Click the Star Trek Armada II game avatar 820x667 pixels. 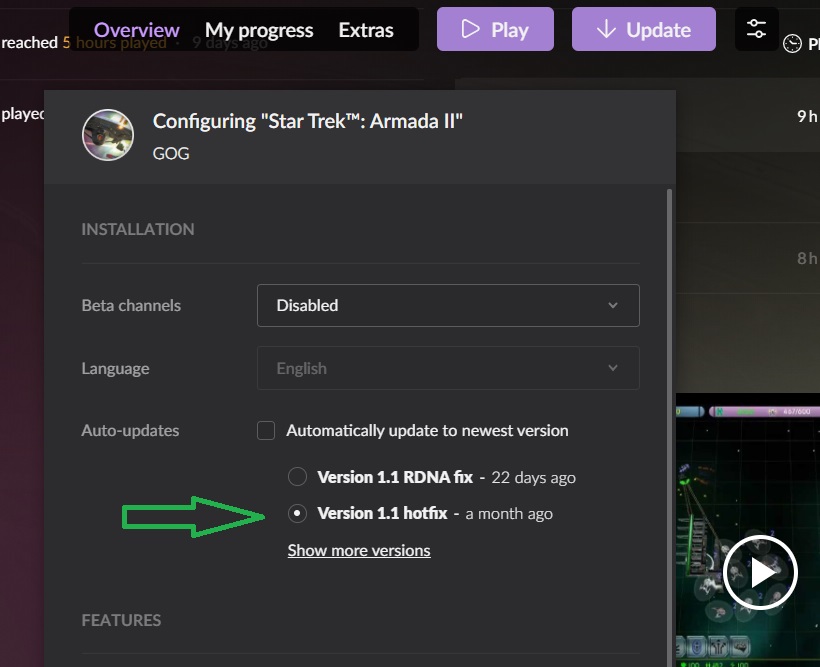coord(108,135)
